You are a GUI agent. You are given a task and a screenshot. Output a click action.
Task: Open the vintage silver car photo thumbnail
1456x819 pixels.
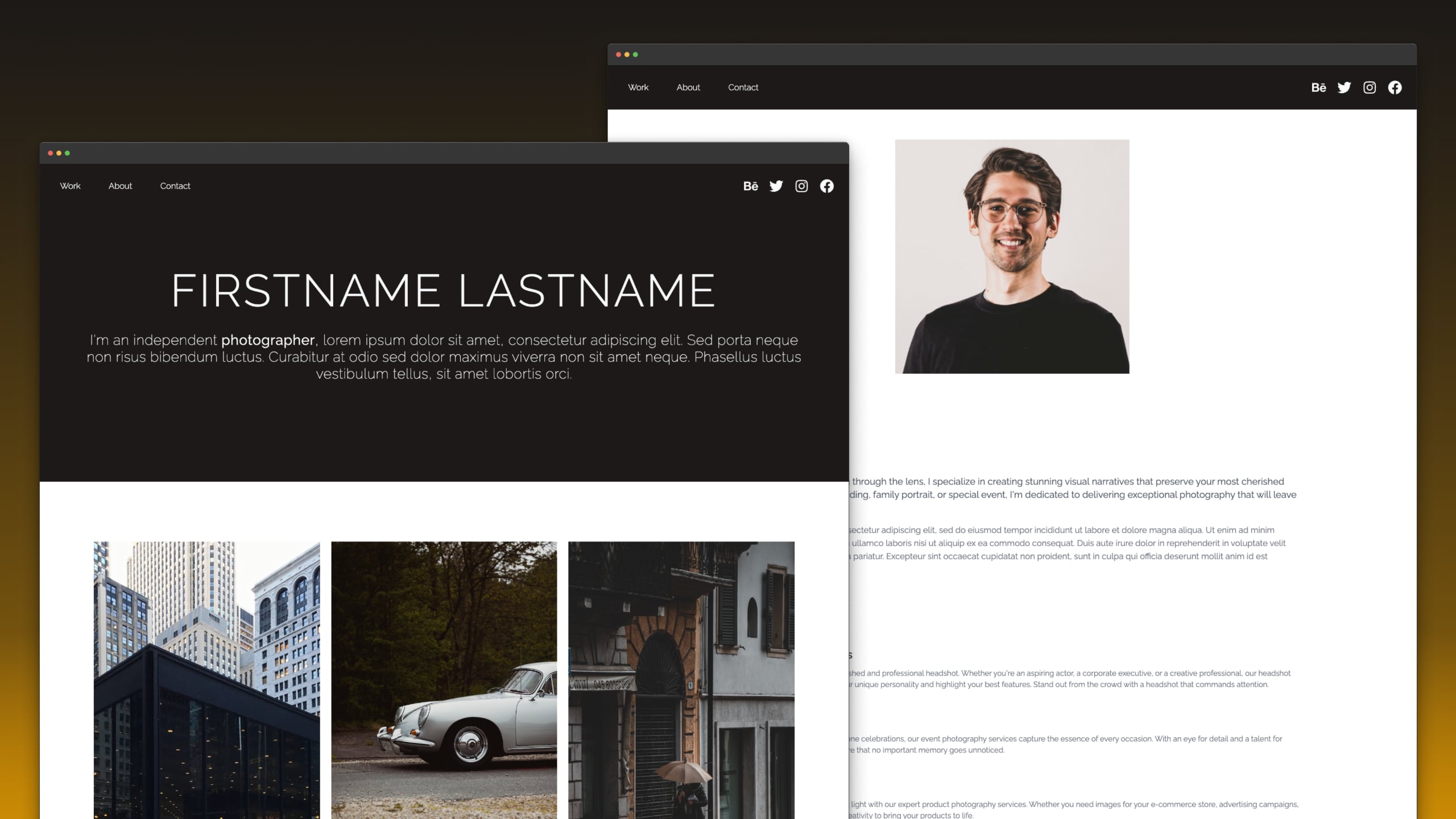pos(444,680)
